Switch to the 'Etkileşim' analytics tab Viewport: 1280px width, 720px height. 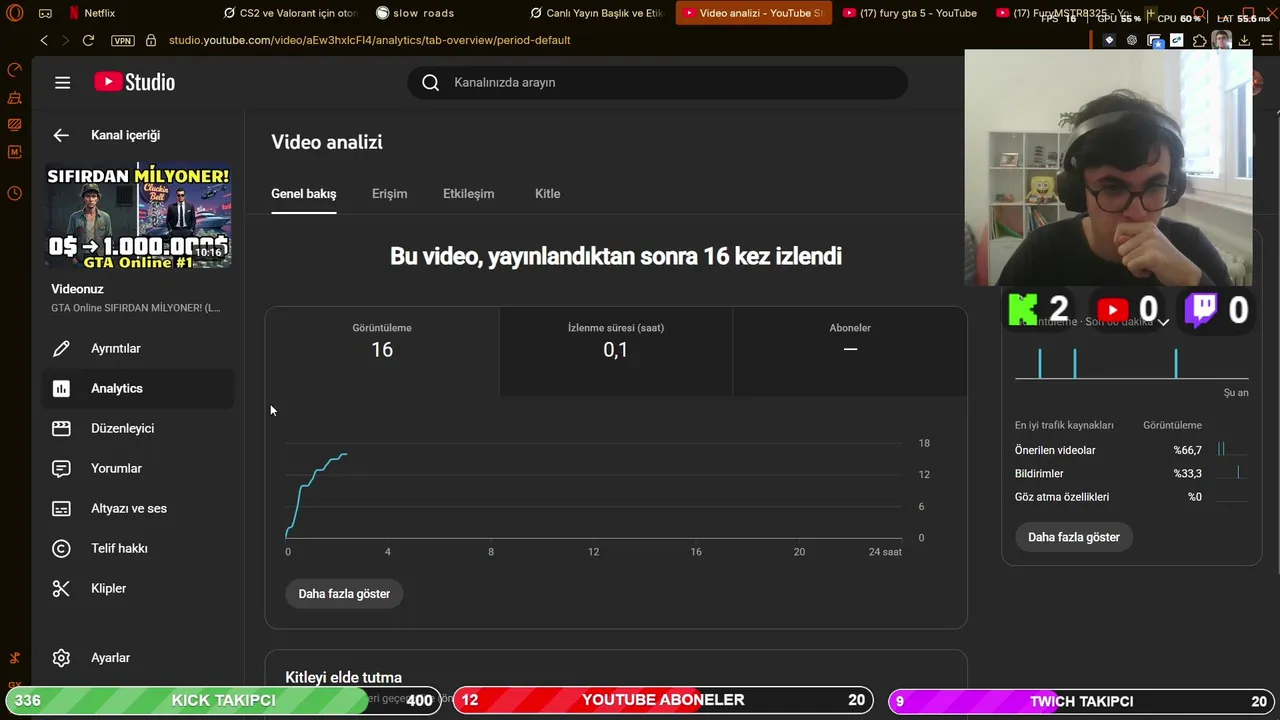pyautogui.click(x=468, y=193)
